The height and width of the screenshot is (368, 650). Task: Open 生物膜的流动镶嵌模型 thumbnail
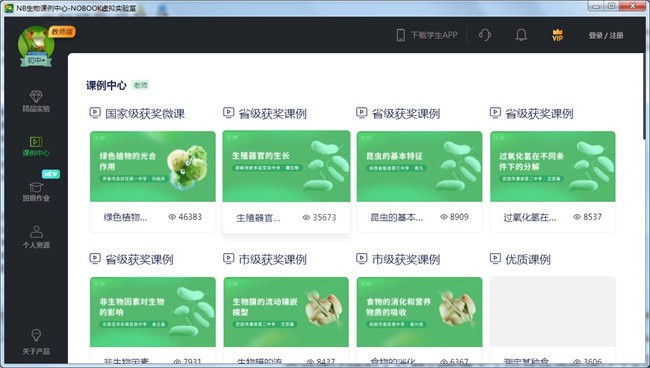(286, 312)
